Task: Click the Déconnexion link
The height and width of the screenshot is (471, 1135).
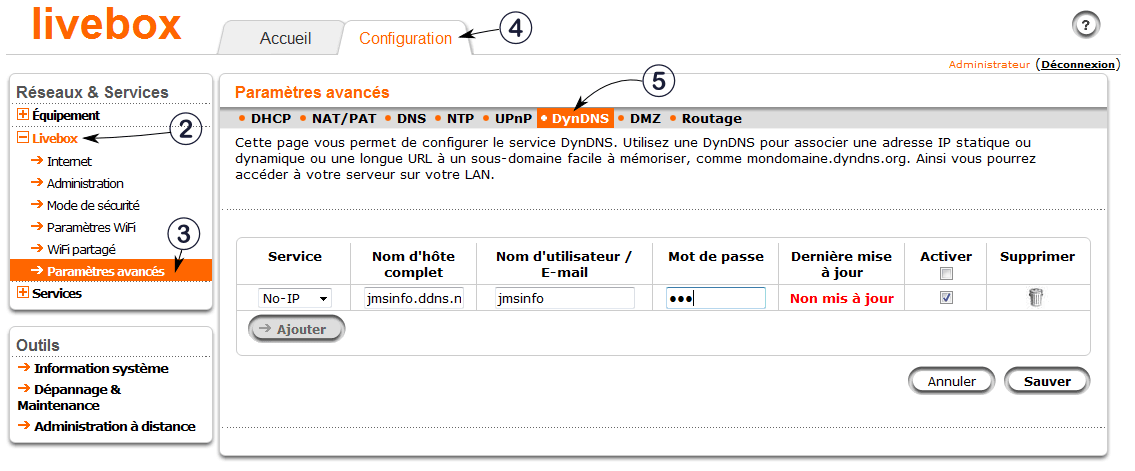Action: point(1079,64)
